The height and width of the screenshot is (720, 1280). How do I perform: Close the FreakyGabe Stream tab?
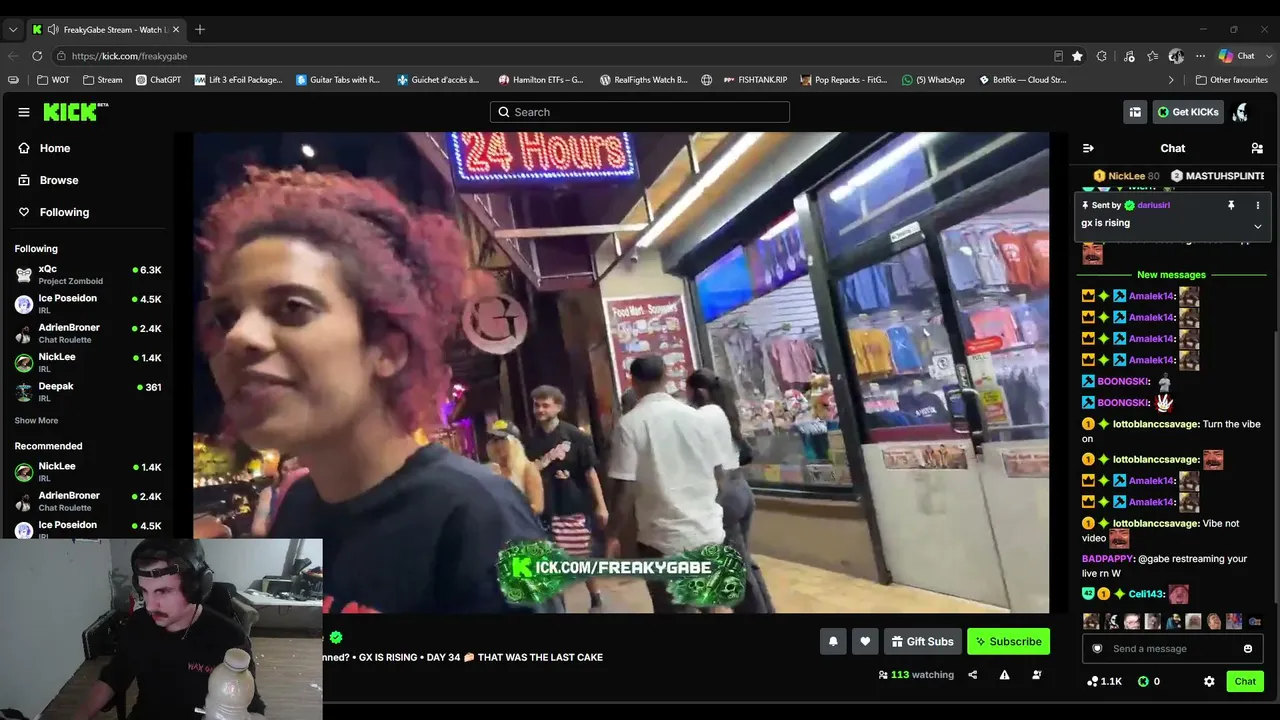tap(175, 30)
